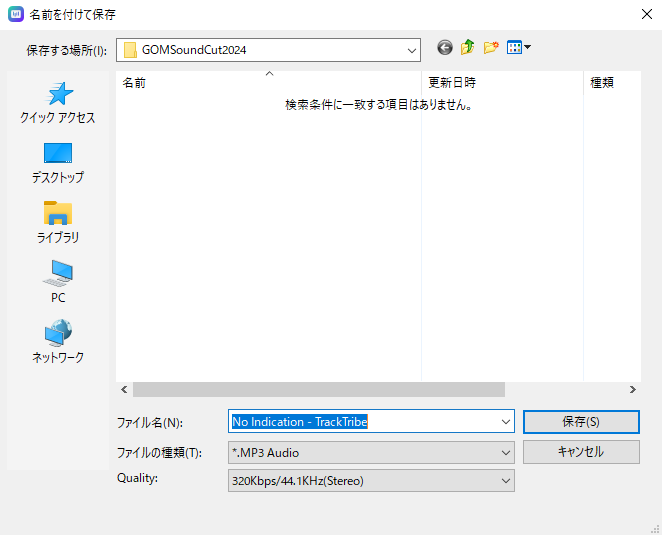662x535 pixels.
Task: Open the file type *.MP3 Audio dropdown
Action: click(x=505, y=453)
